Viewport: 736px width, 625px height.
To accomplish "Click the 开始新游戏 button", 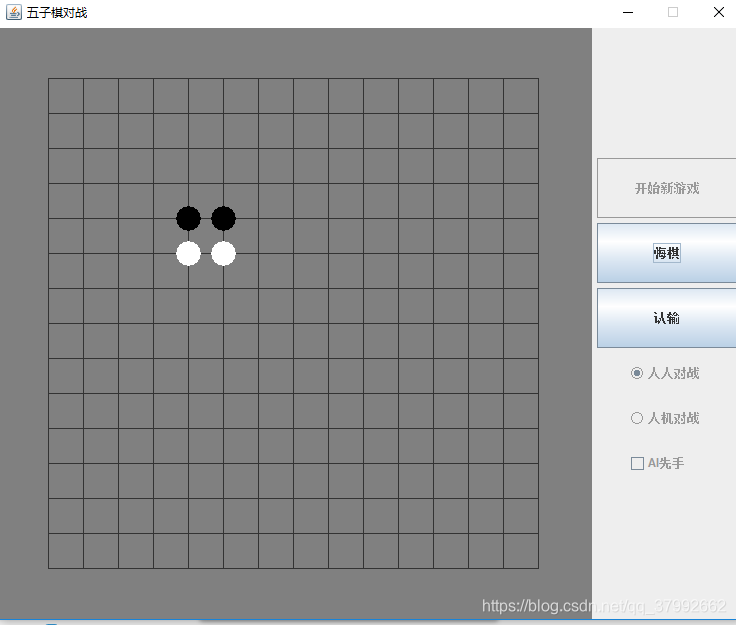I will click(667, 188).
